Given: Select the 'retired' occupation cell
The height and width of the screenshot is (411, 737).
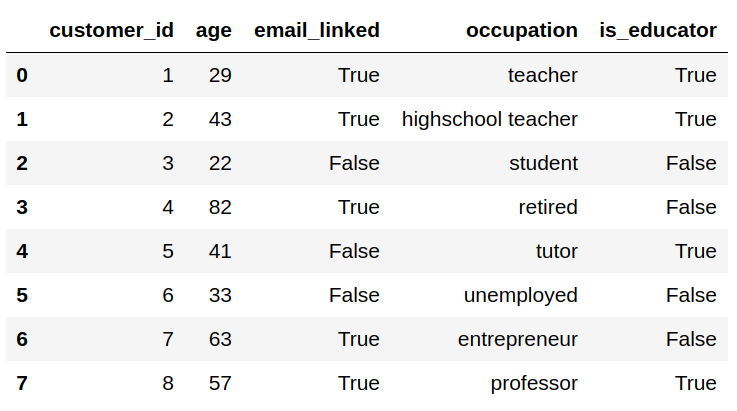Looking at the screenshot, I should tap(548, 207).
